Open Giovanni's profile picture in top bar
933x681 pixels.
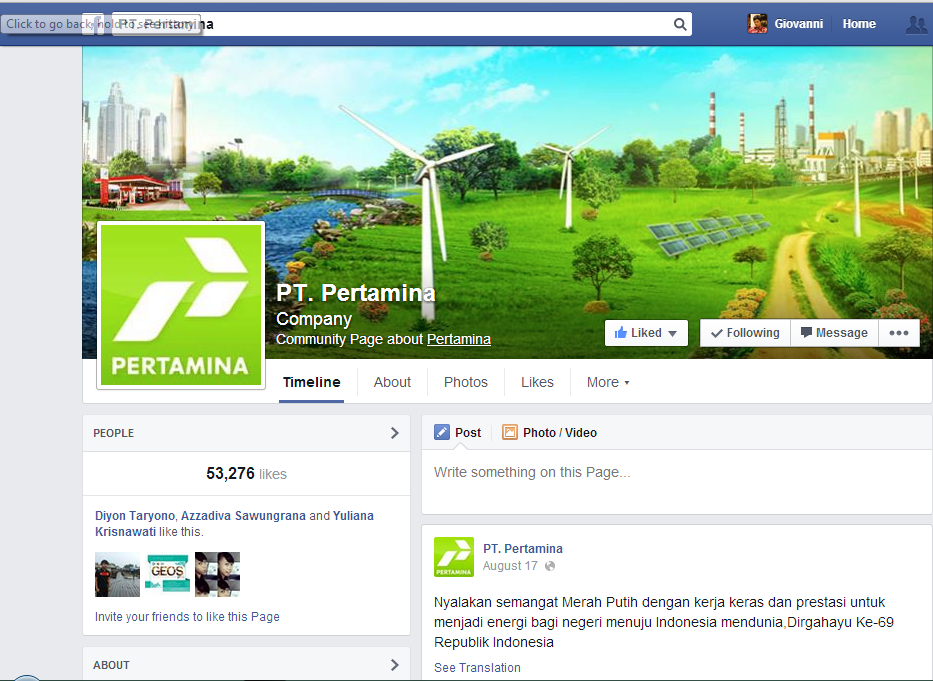click(x=757, y=24)
